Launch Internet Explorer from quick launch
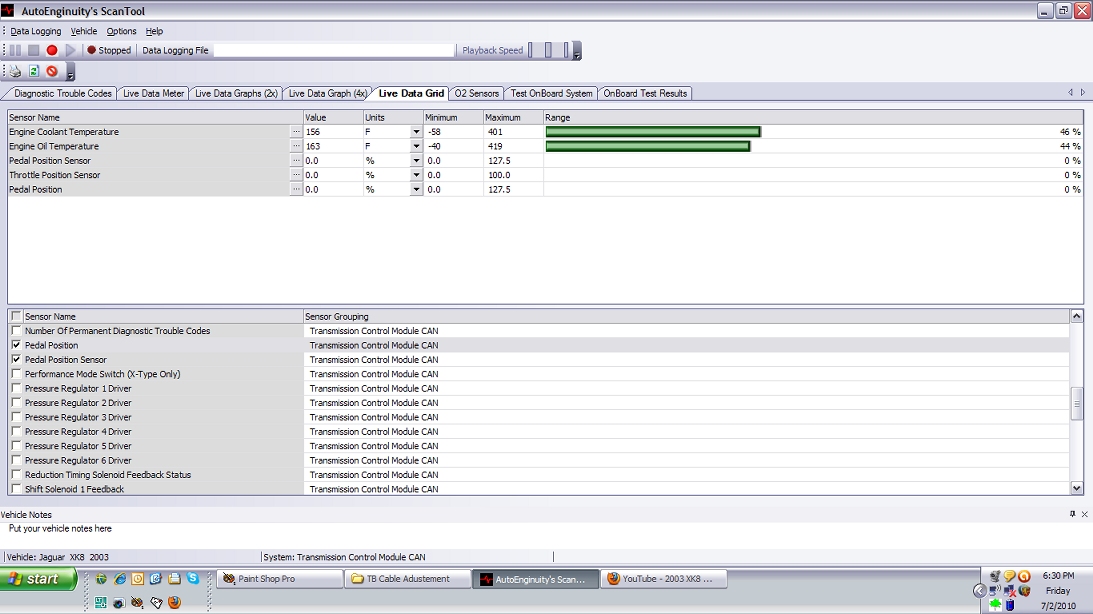This screenshot has width=1093, height=614. (120, 578)
